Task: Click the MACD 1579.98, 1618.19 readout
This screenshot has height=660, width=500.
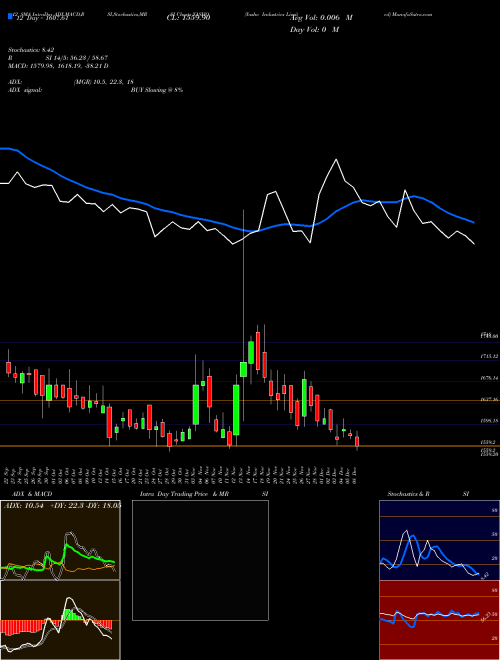Action: pos(58,66)
